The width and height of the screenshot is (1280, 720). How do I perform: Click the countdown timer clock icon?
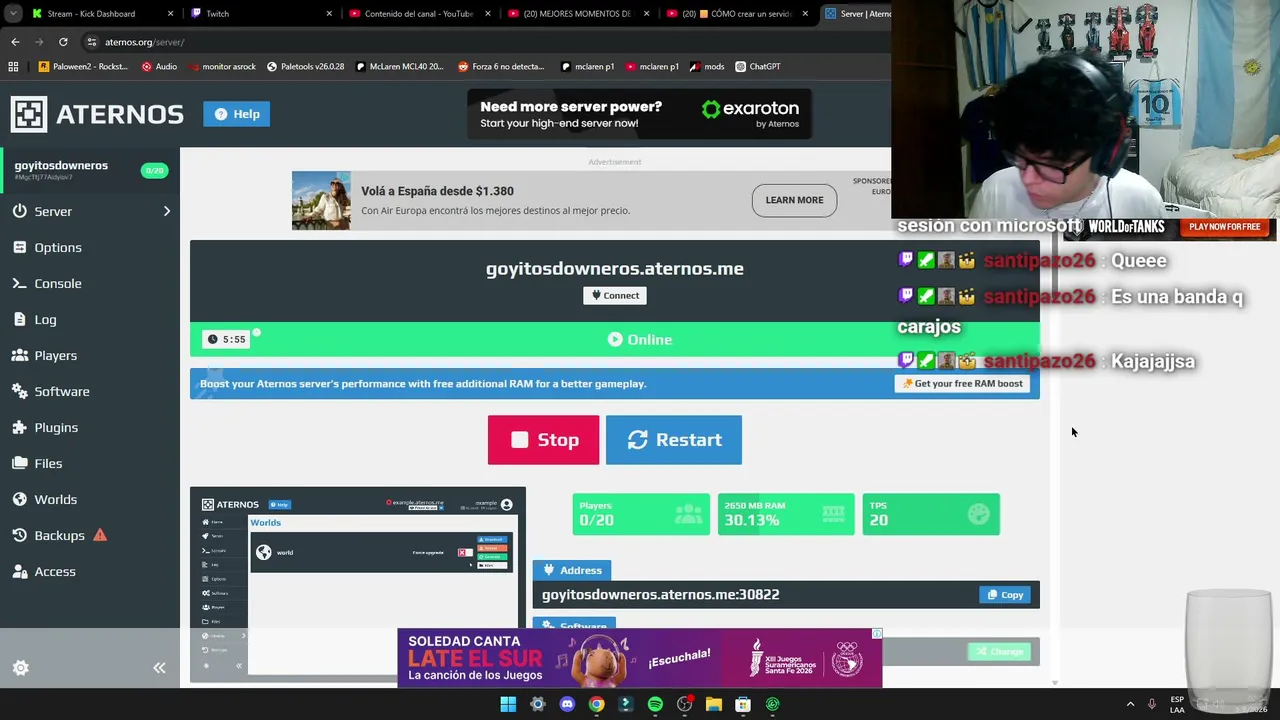(212, 339)
